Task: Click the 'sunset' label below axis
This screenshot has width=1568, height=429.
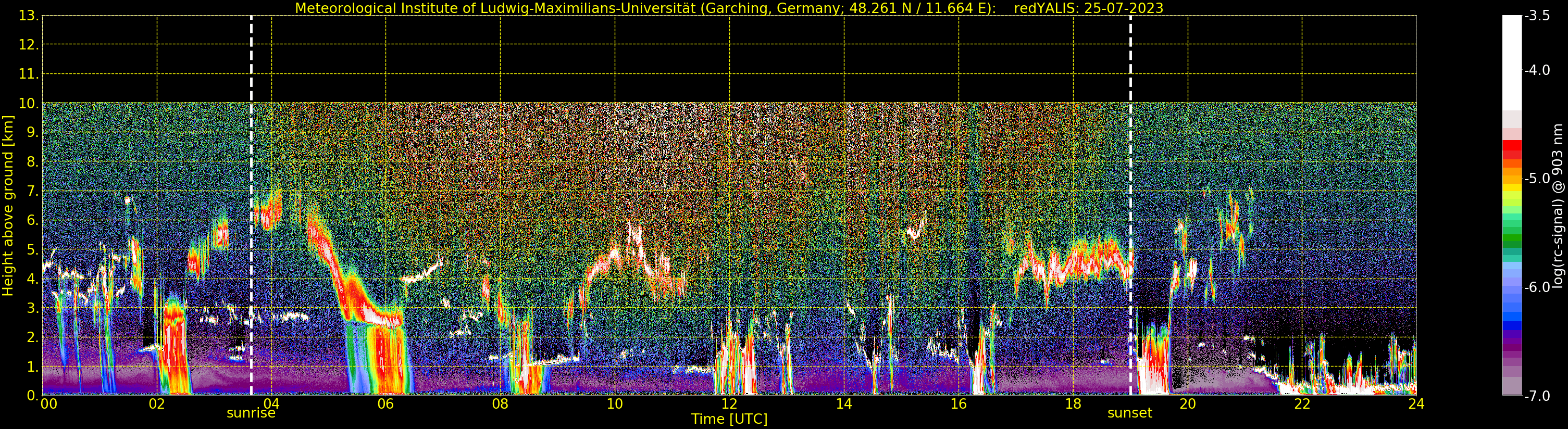Action: coord(1130,413)
